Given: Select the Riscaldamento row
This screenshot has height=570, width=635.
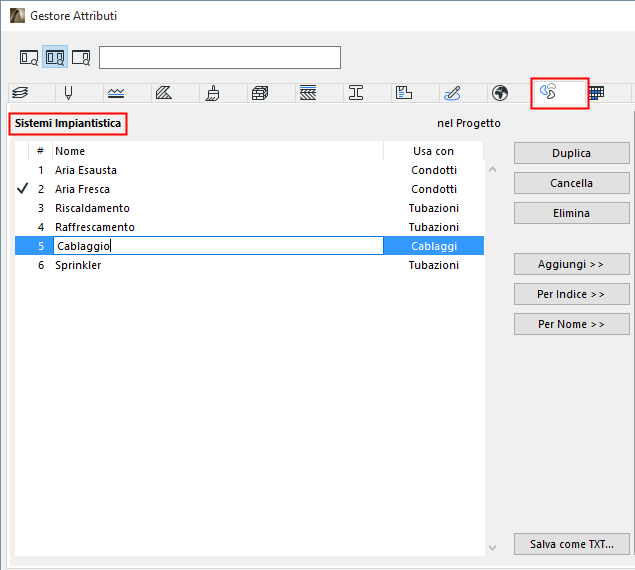Looking at the screenshot, I should point(249,208).
